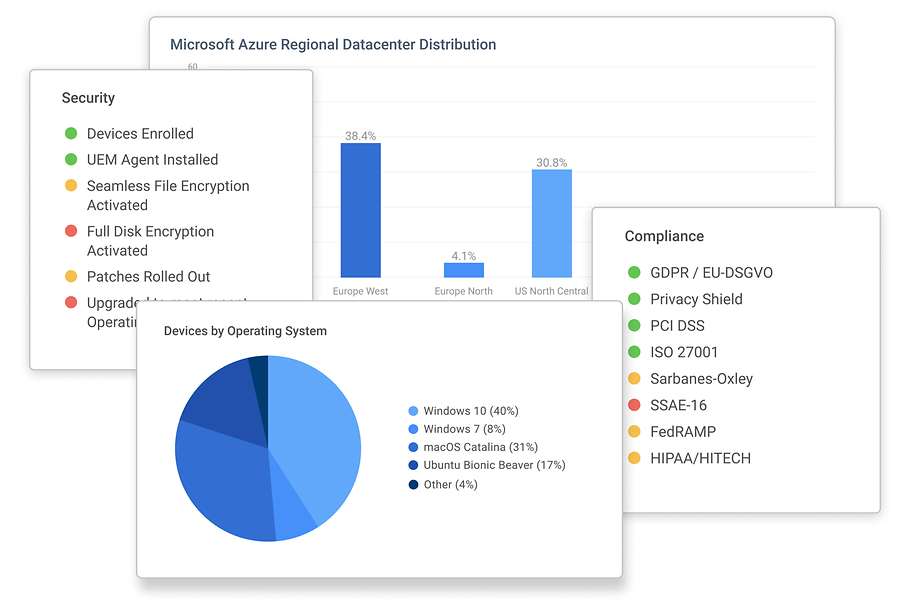900x600 pixels.
Task: Select the US North Central bar
Action: click(552, 223)
